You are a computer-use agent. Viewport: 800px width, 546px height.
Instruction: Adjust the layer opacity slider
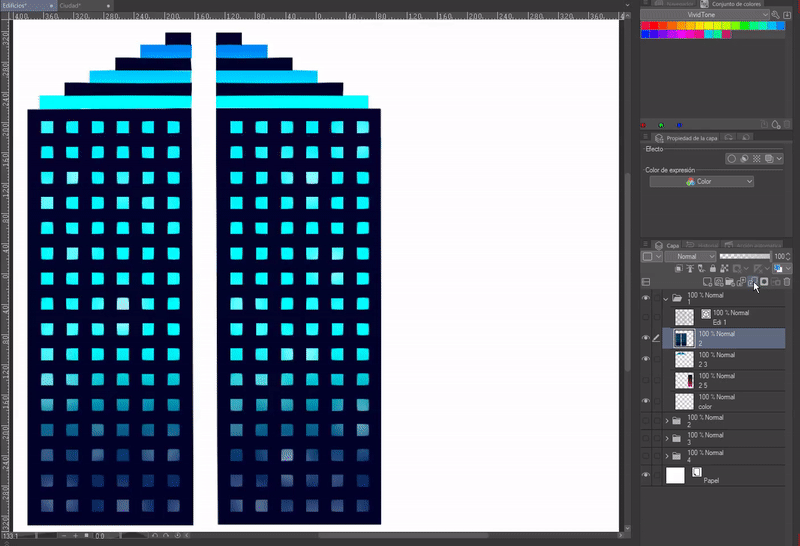click(x=745, y=256)
